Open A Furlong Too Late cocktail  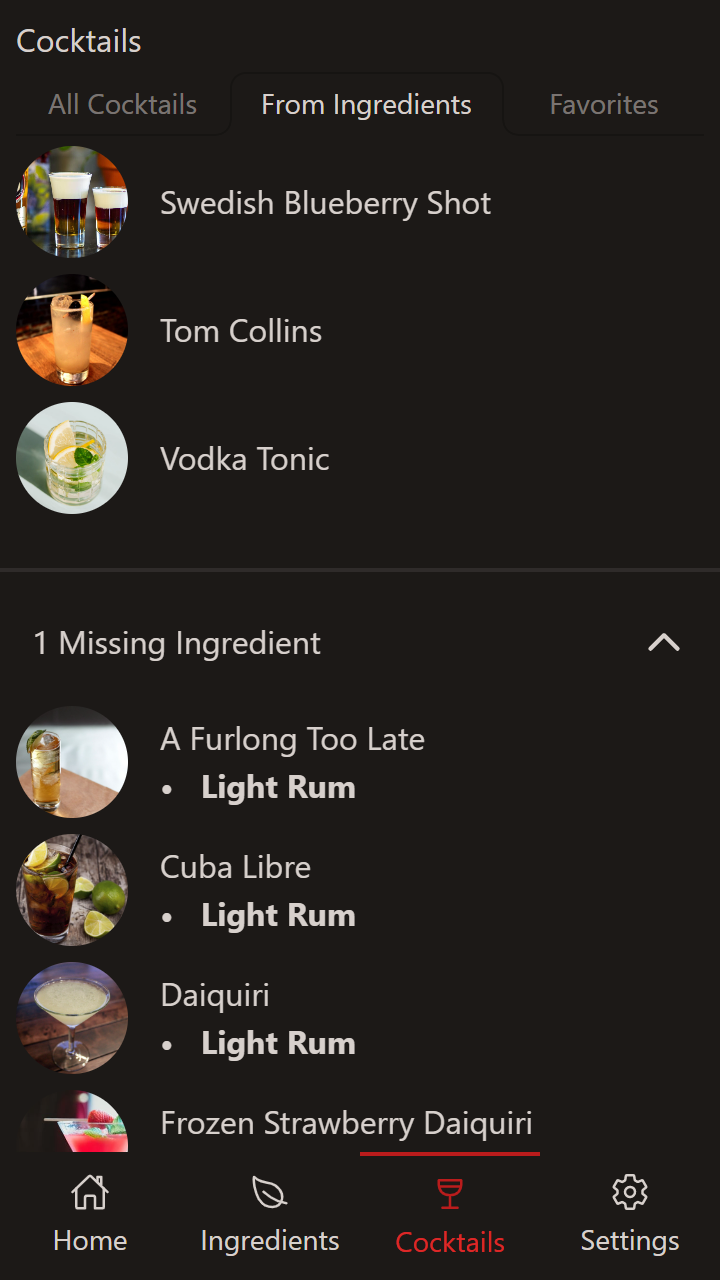[x=292, y=740]
